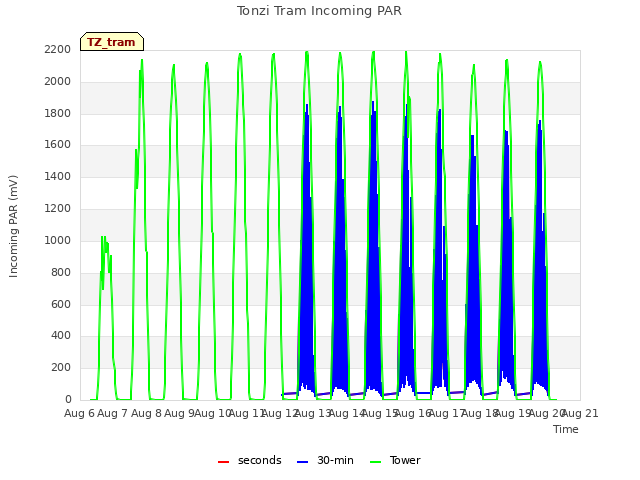The height and width of the screenshot is (480, 640).
Task: Click the 600 y-axis tick value
Action: pyautogui.click(x=61, y=304)
